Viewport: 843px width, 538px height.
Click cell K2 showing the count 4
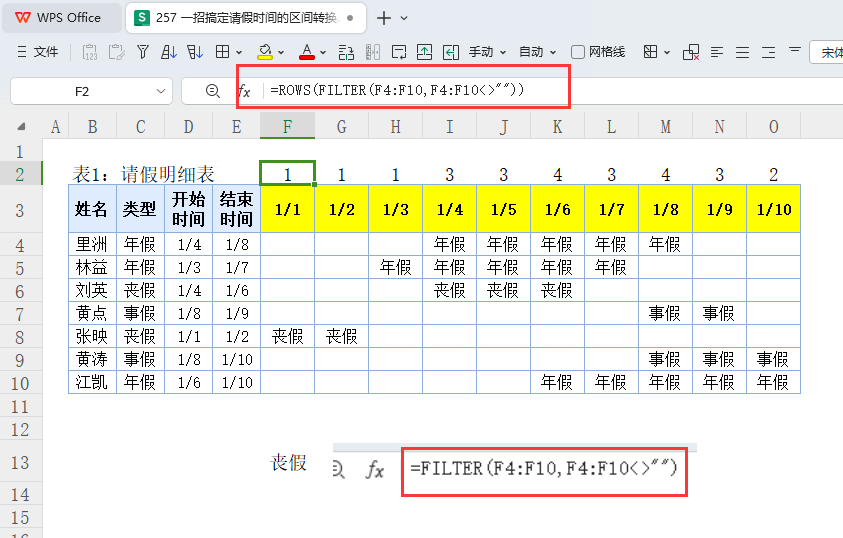tap(558, 174)
